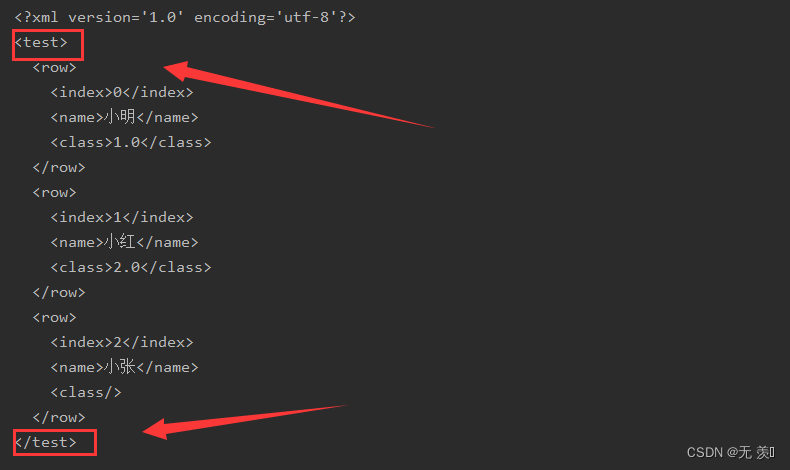790x470 pixels.
Task: Click the class 1.0 element line
Action: pos(131,142)
